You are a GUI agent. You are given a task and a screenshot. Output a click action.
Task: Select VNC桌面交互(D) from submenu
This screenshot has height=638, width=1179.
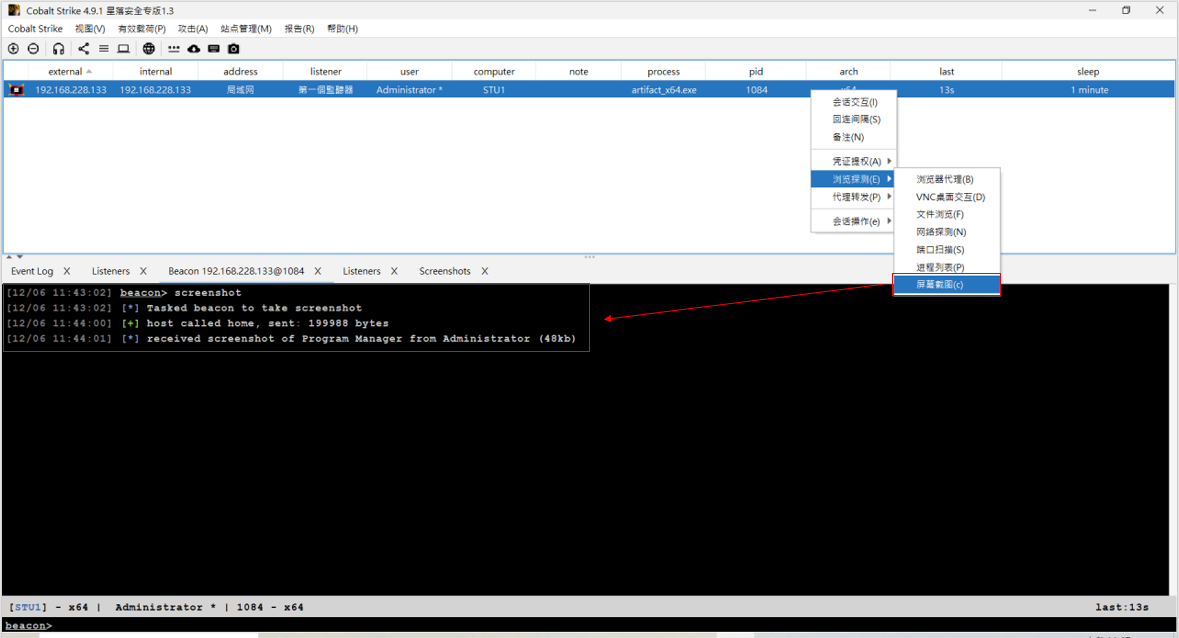pos(947,197)
